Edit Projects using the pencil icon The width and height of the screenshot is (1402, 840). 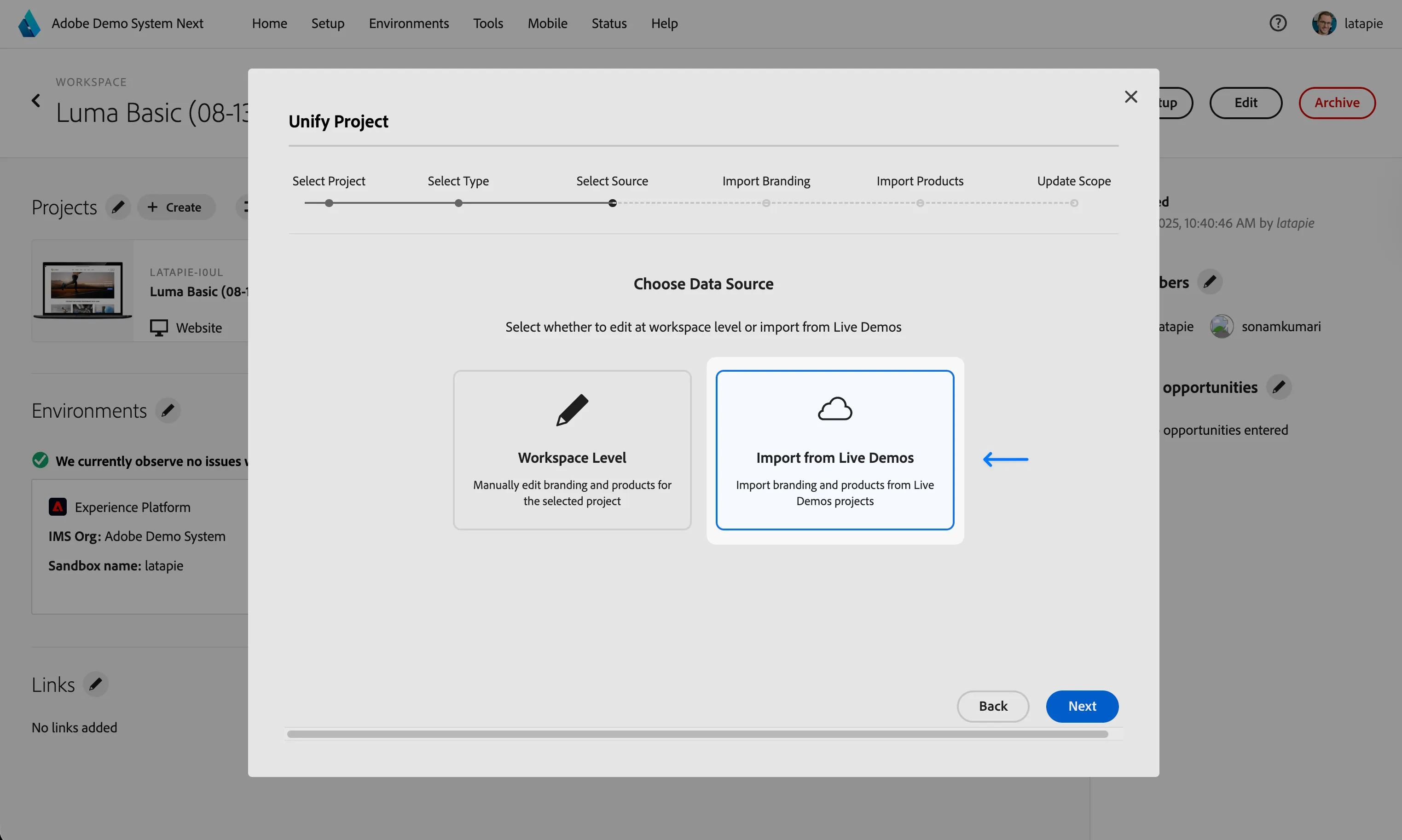click(118, 207)
